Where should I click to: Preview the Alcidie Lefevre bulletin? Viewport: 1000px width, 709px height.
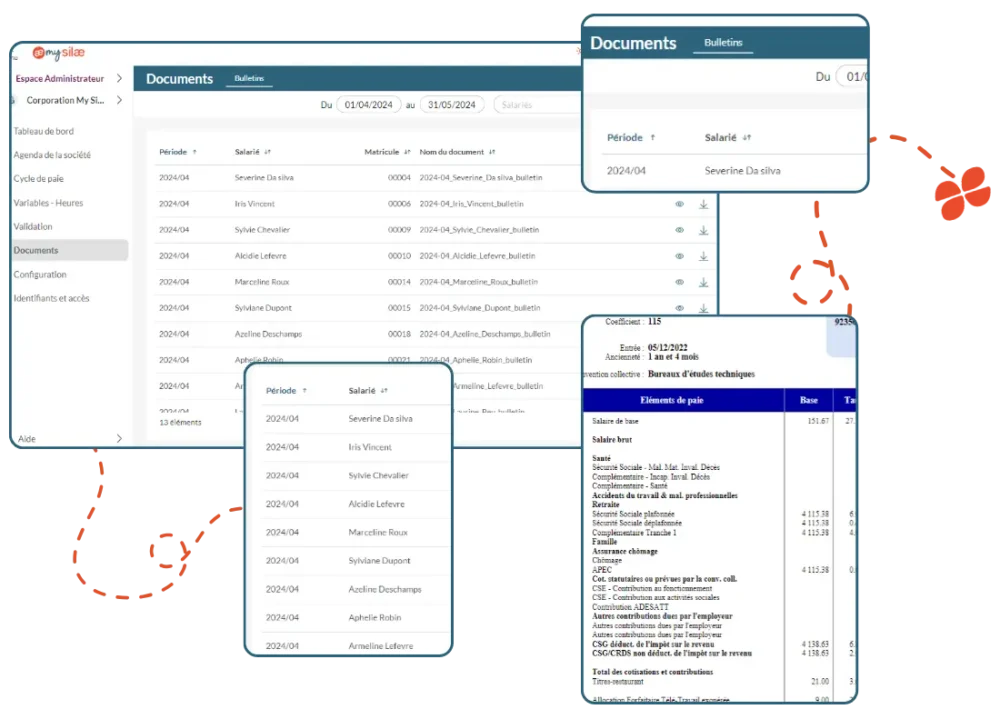click(680, 255)
